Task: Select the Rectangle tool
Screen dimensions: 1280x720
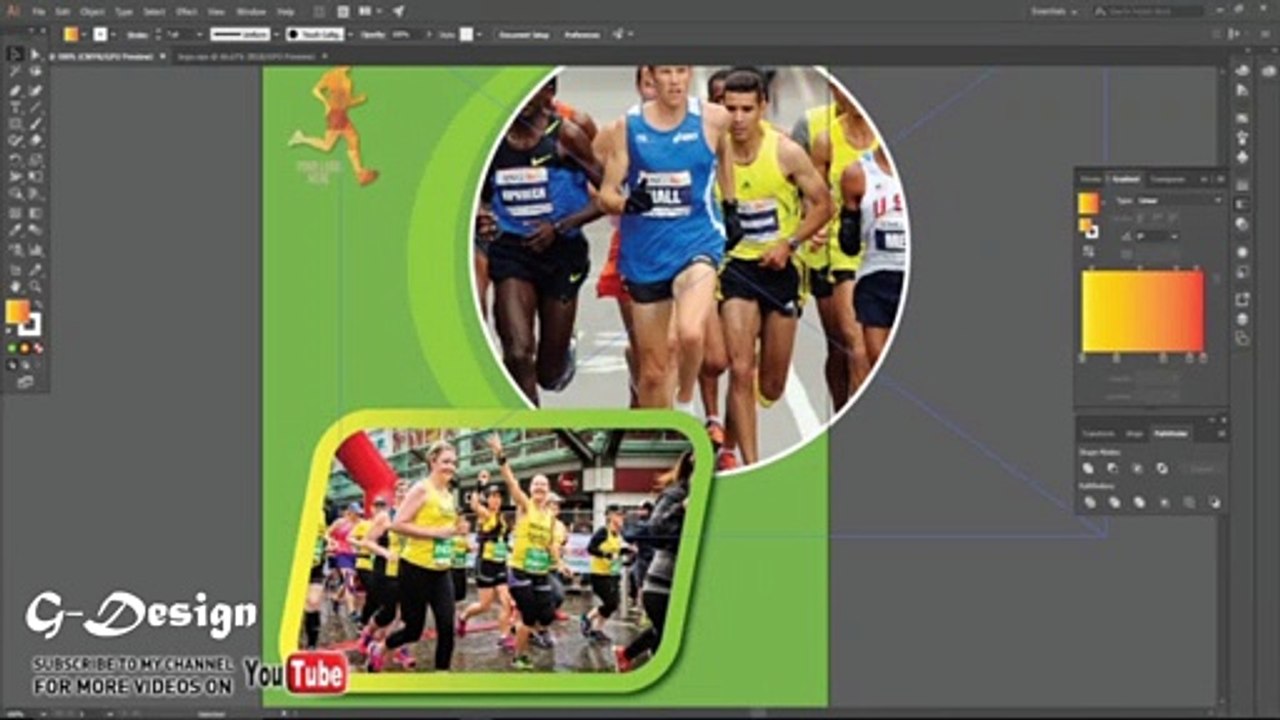Action: (16, 125)
